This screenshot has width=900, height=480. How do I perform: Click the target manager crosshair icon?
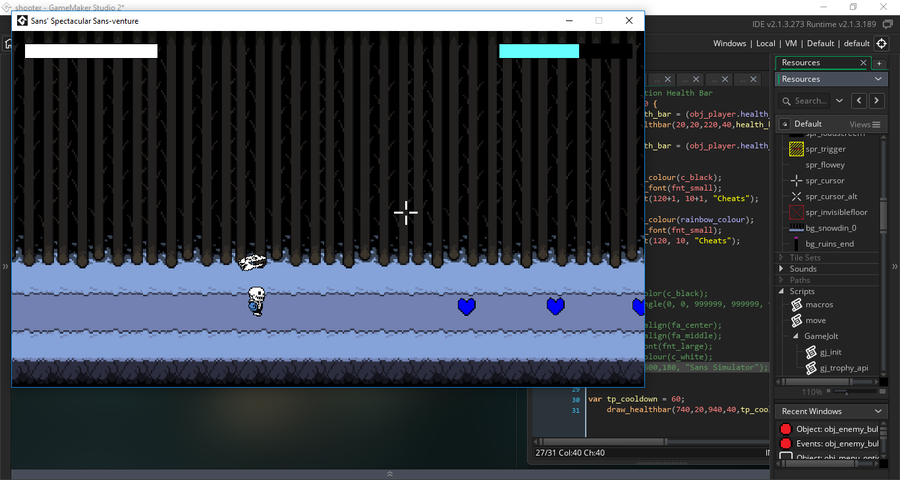(x=881, y=44)
